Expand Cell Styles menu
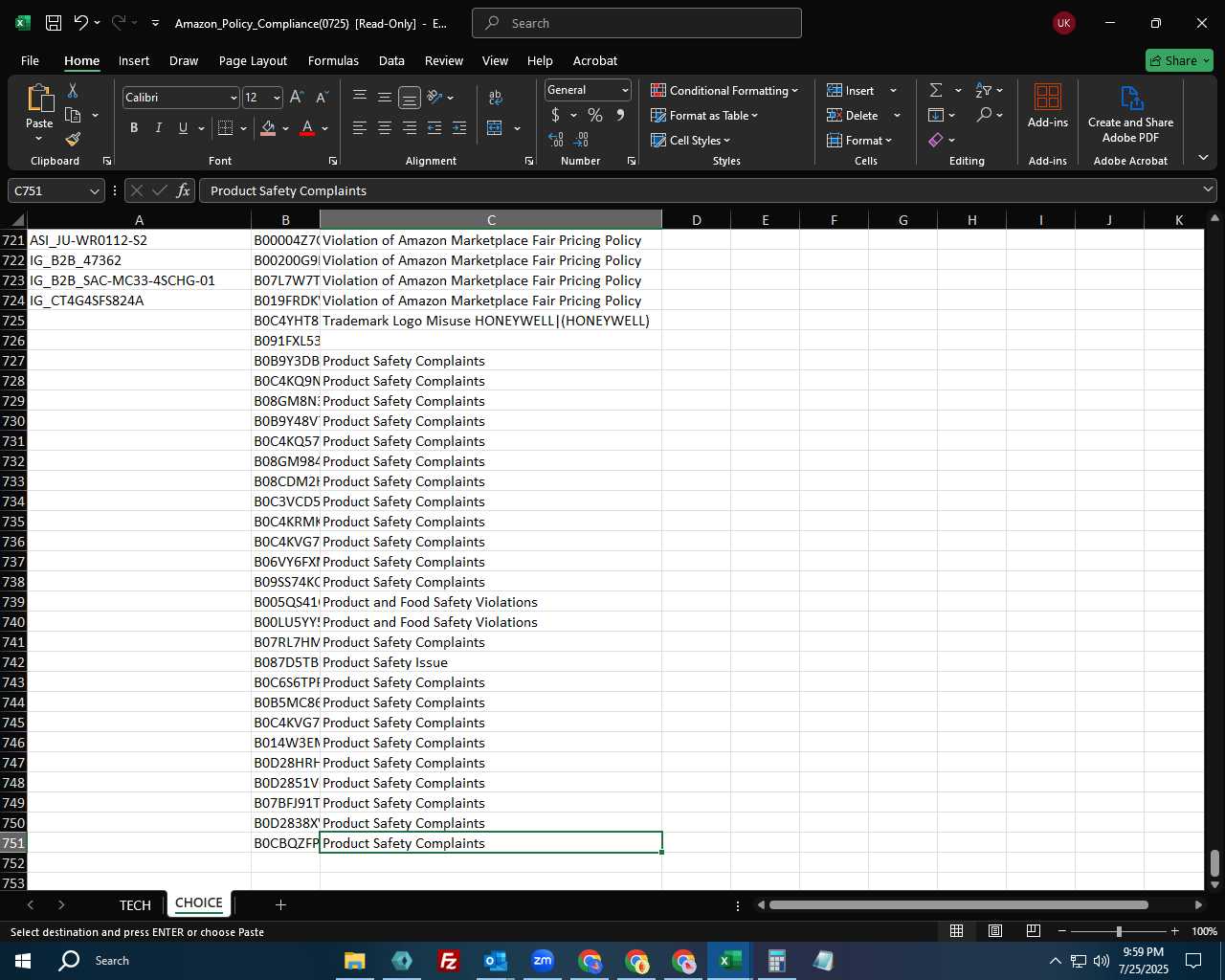 click(x=691, y=140)
